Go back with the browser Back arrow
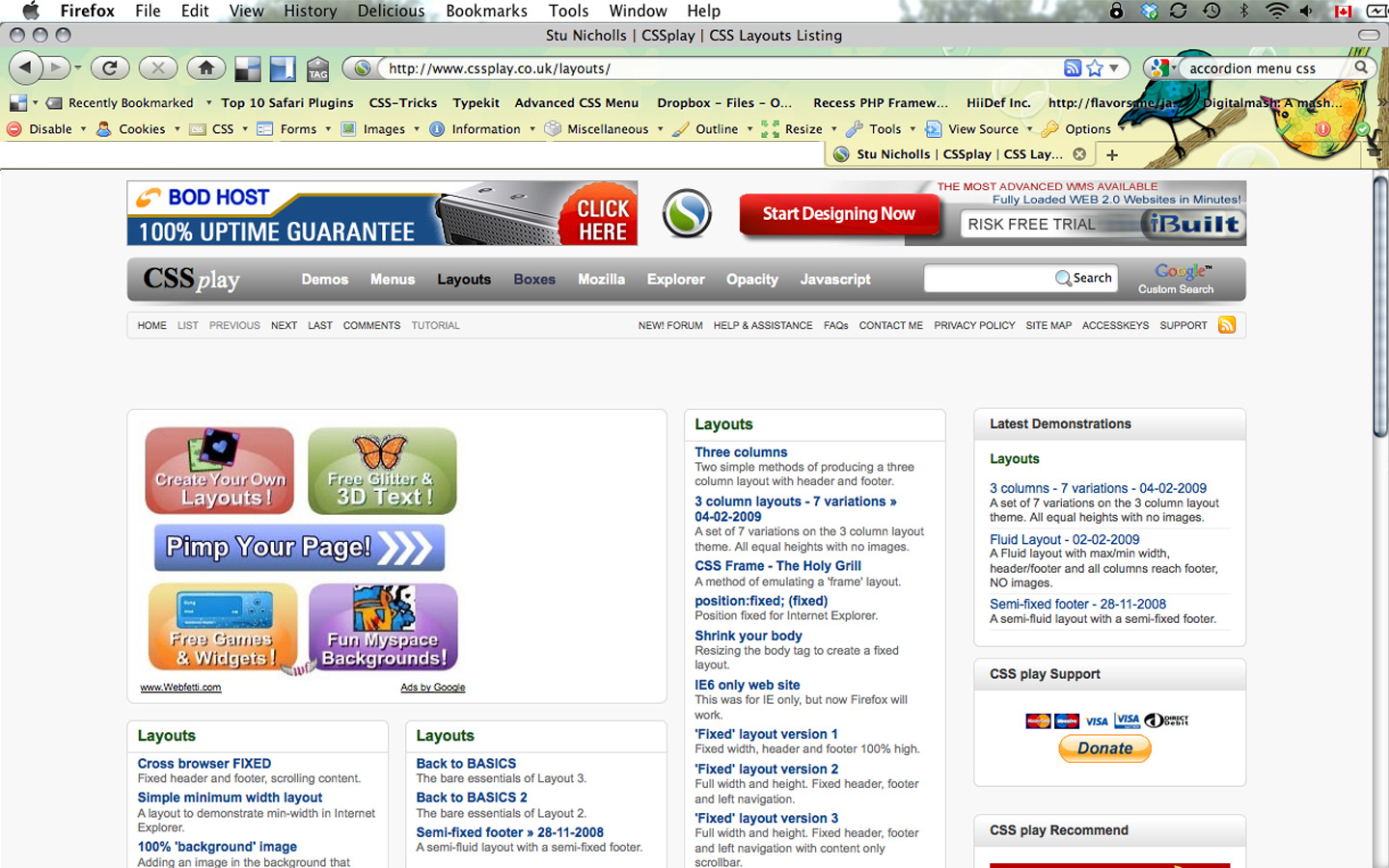This screenshot has width=1389, height=868. pos(26,68)
